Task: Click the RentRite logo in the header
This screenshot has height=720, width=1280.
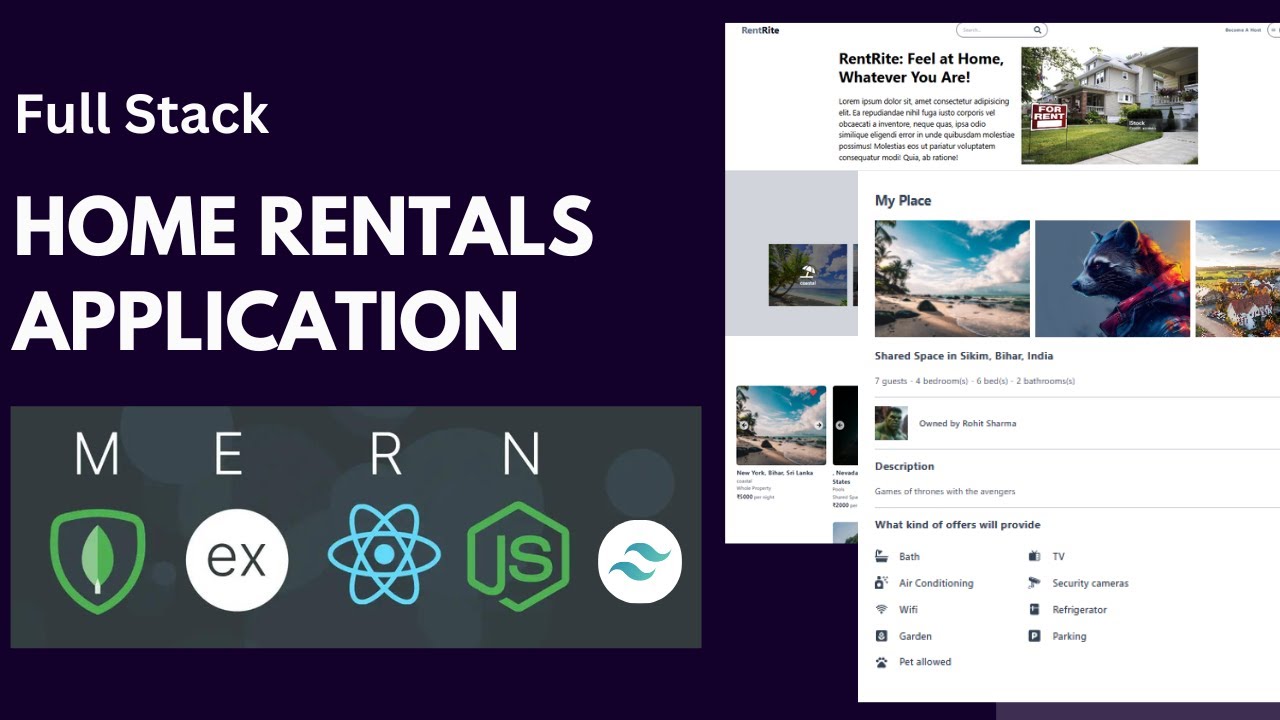Action: [x=760, y=30]
